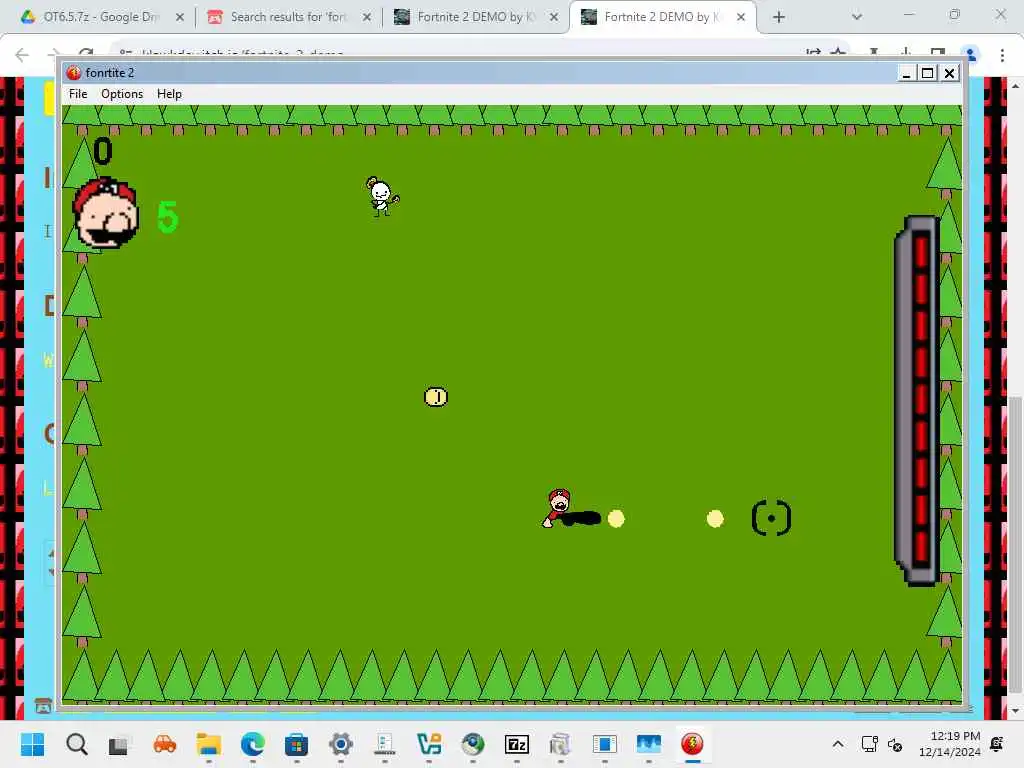Open the Chrome profile avatar
Image resolution: width=1024 pixels, height=768 pixels.
970,56
